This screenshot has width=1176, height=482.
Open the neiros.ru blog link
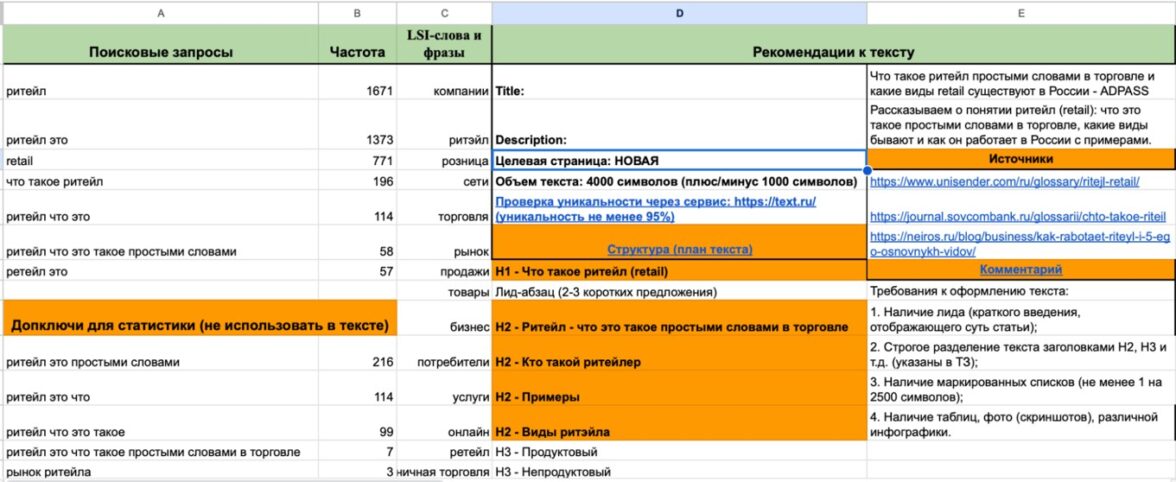point(1019,243)
